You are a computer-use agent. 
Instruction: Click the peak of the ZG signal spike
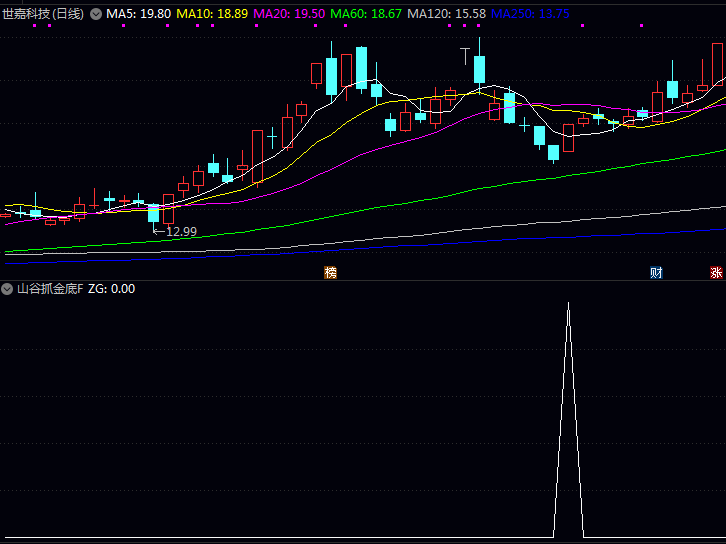[568, 304]
